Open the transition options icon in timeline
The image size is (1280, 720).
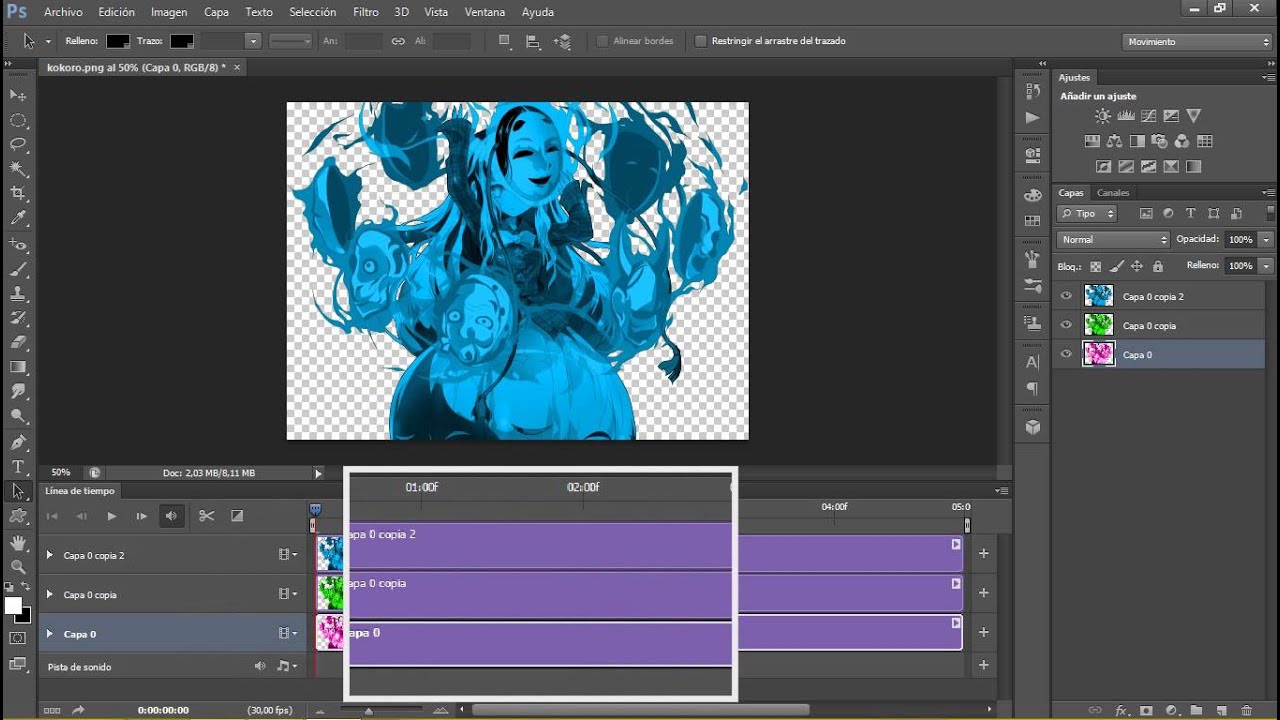237,516
